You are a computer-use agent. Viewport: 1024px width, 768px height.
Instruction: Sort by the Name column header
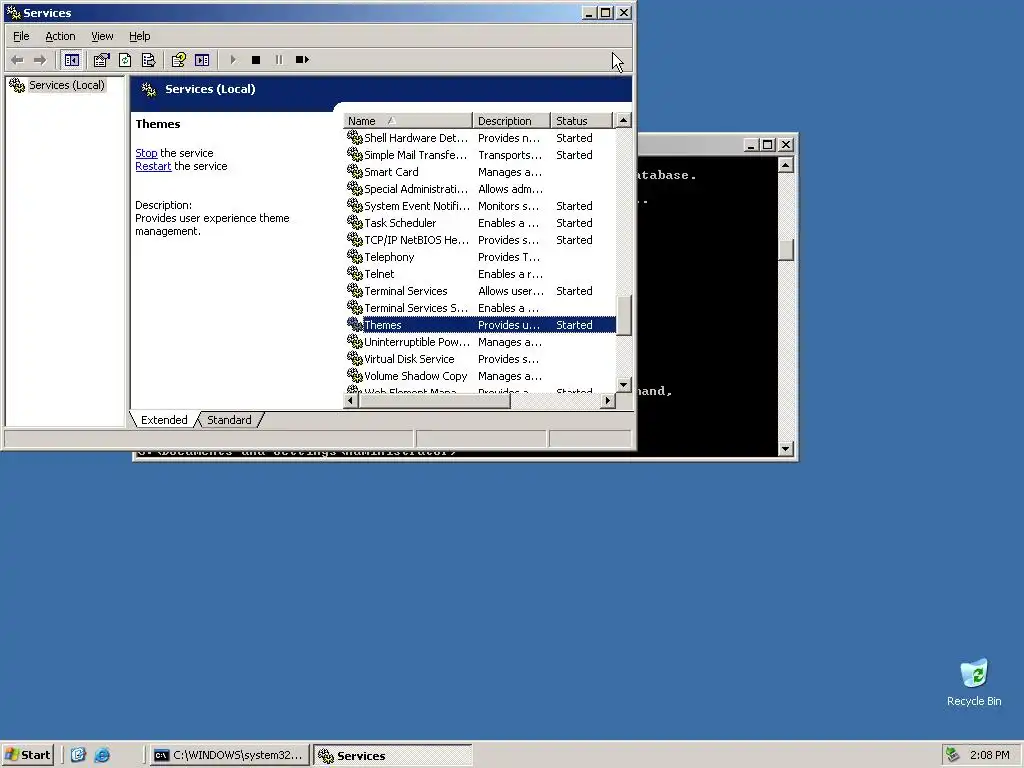point(407,121)
